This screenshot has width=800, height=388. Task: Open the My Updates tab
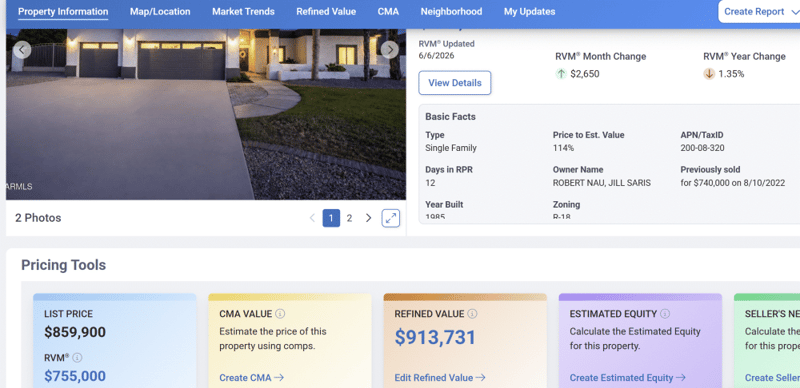coord(530,11)
